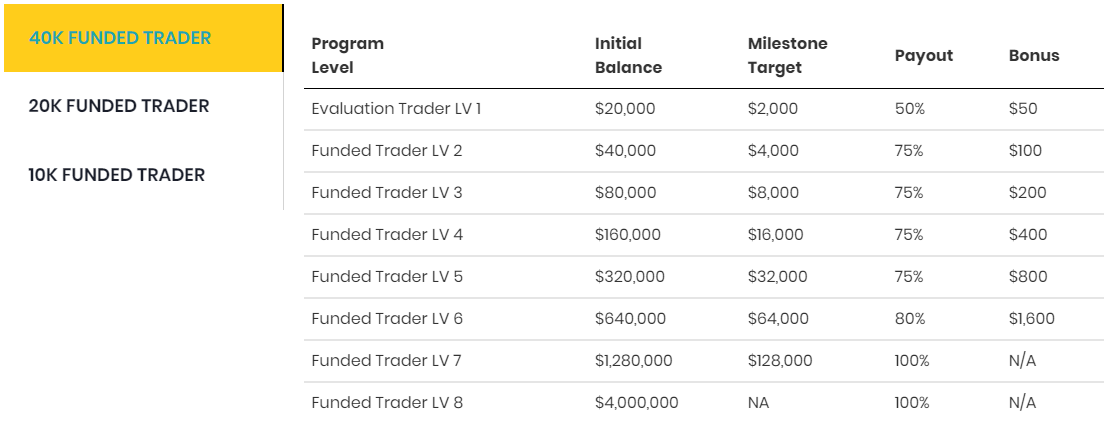Open the 10K FUNDED TRADER tab

point(117,175)
